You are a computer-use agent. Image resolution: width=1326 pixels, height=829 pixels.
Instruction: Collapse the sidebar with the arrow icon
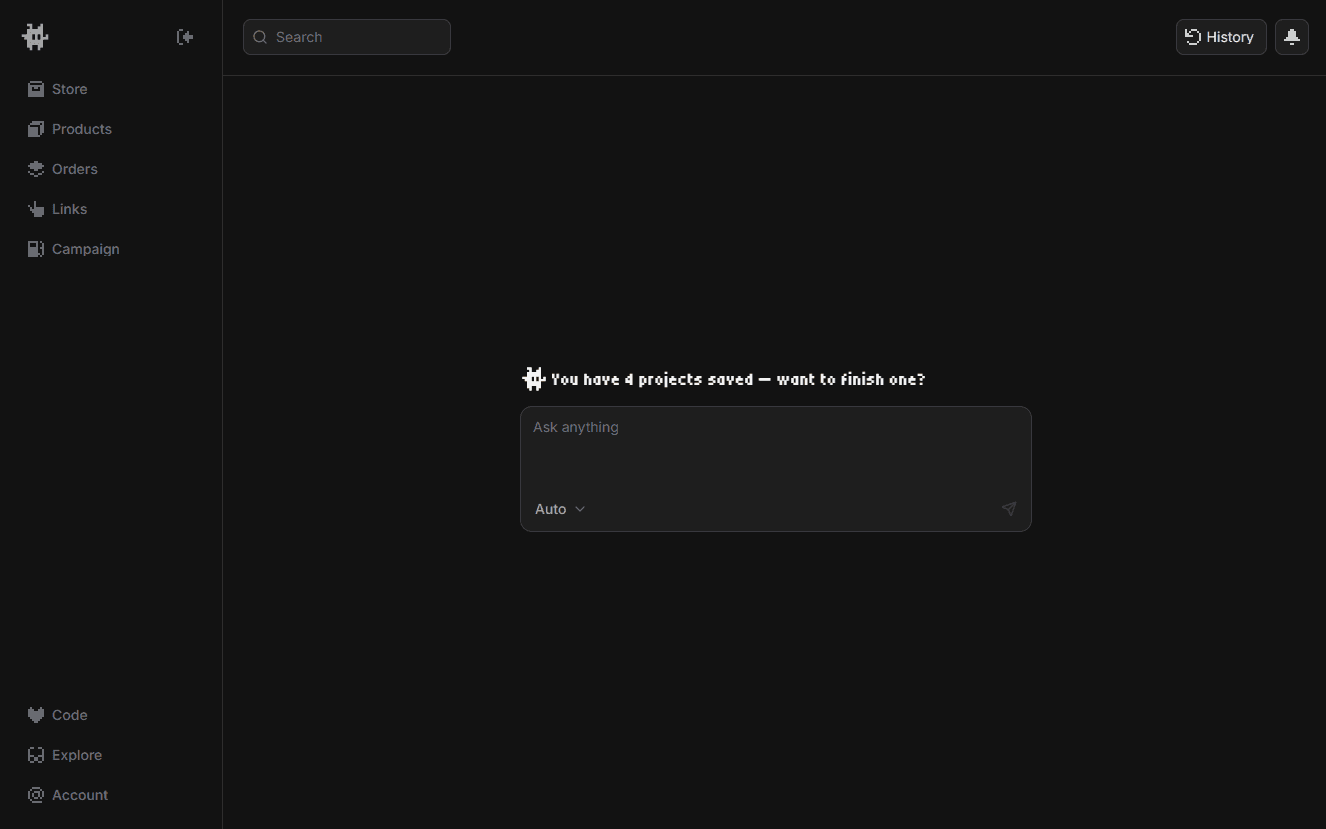coord(185,37)
